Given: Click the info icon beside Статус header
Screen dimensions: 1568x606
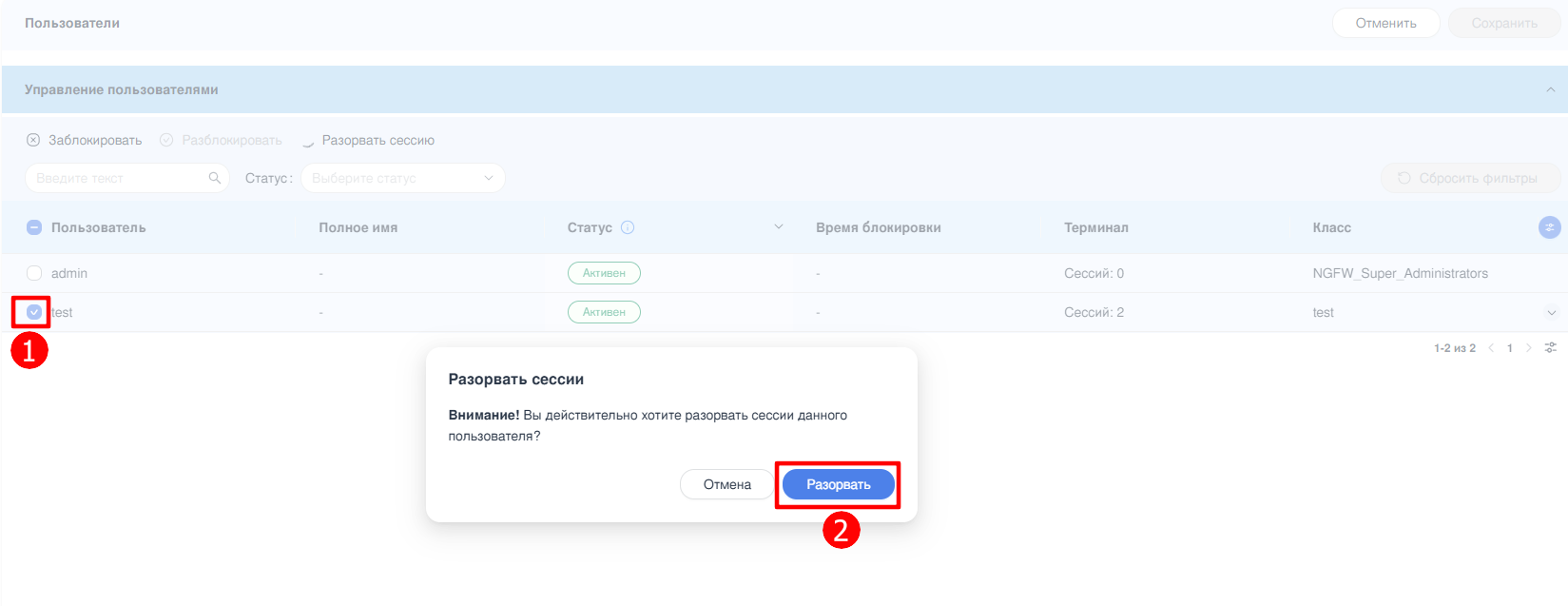Looking at the screenshot, I should coord(628,227).
